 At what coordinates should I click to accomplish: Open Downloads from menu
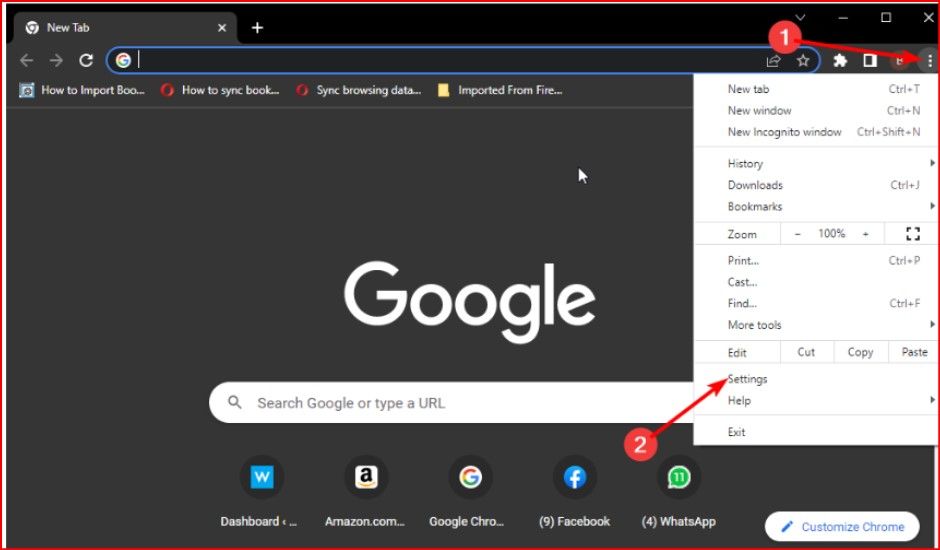[x=815, y=185]
